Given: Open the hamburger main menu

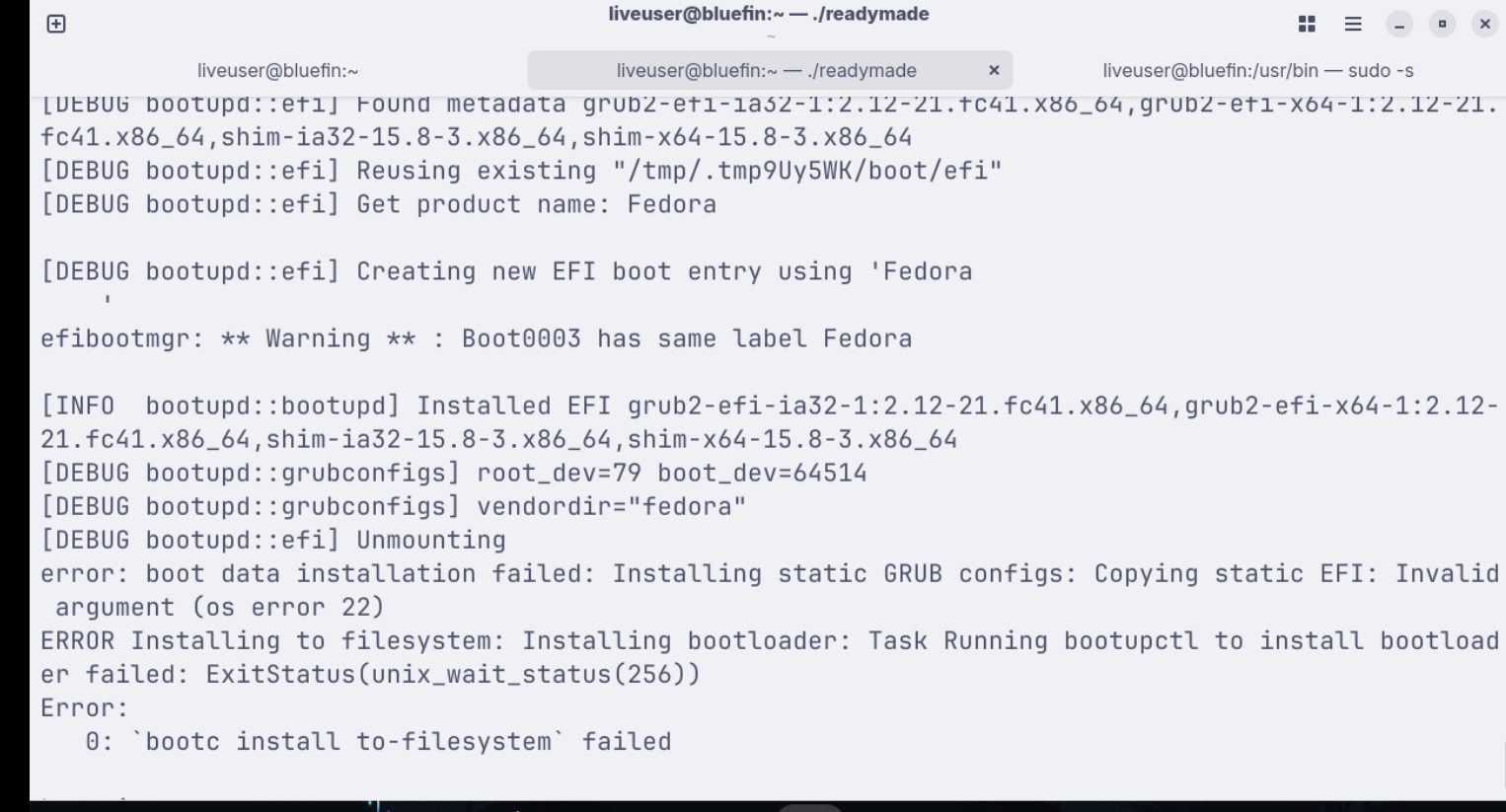Looking at the screenshot, I should [x=1353, y=24].
